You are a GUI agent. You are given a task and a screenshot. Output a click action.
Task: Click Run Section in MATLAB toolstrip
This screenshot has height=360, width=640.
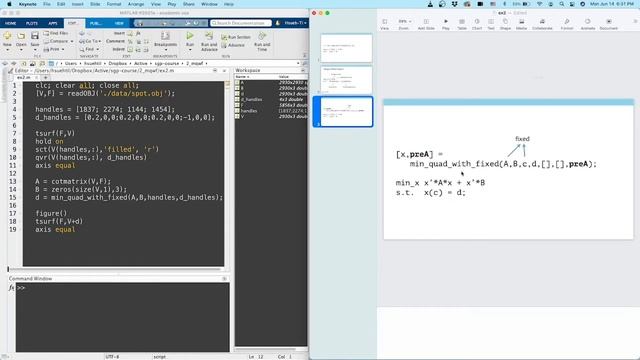pyautogui.click(x=236, y=37)
